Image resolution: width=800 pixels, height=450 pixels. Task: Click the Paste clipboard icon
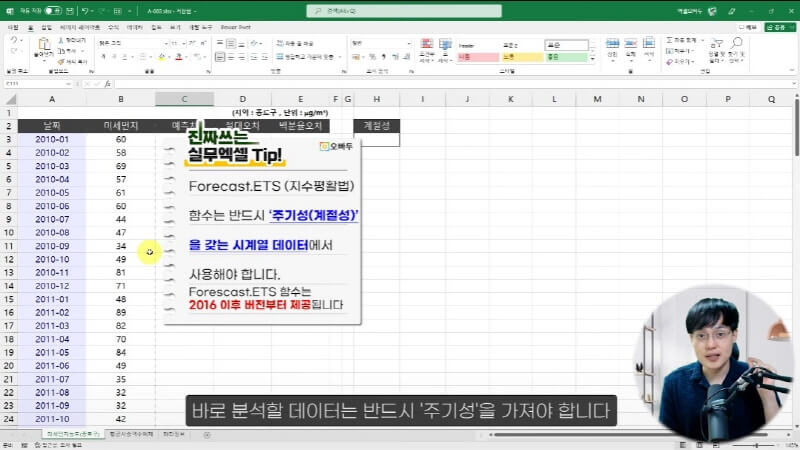[x=44, y=45]
